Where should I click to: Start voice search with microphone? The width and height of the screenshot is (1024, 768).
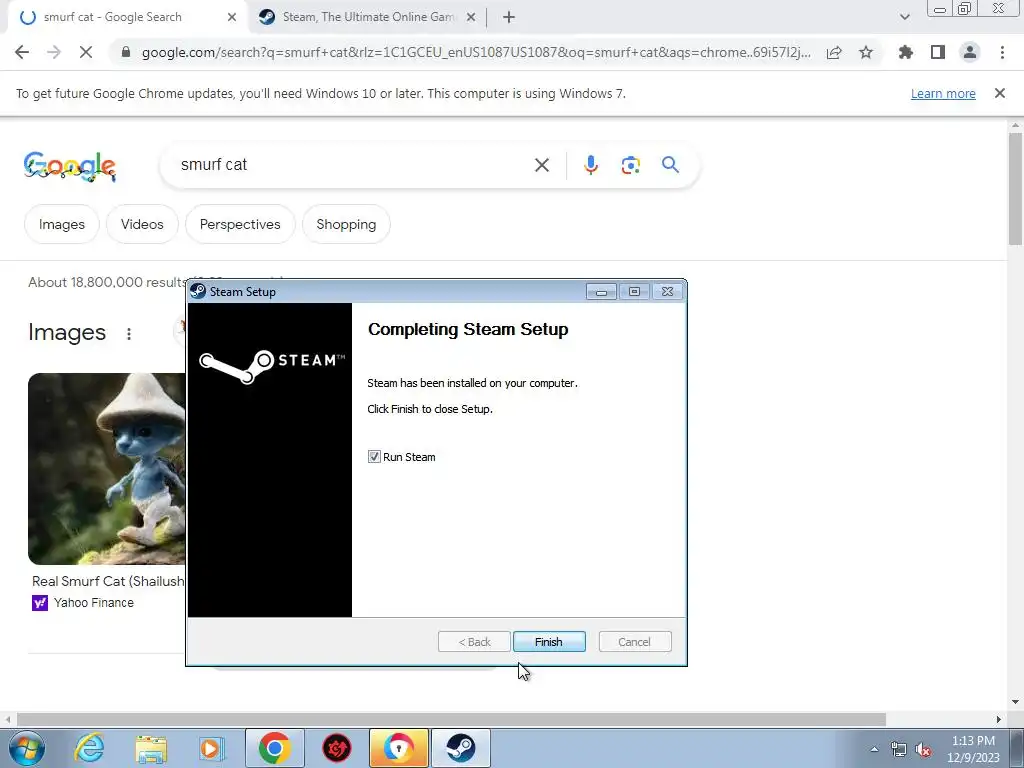point(591,165)
